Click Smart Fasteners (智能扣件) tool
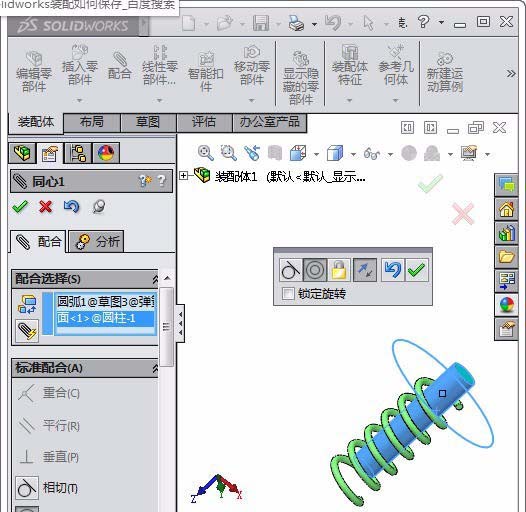 tap(206, 72)
